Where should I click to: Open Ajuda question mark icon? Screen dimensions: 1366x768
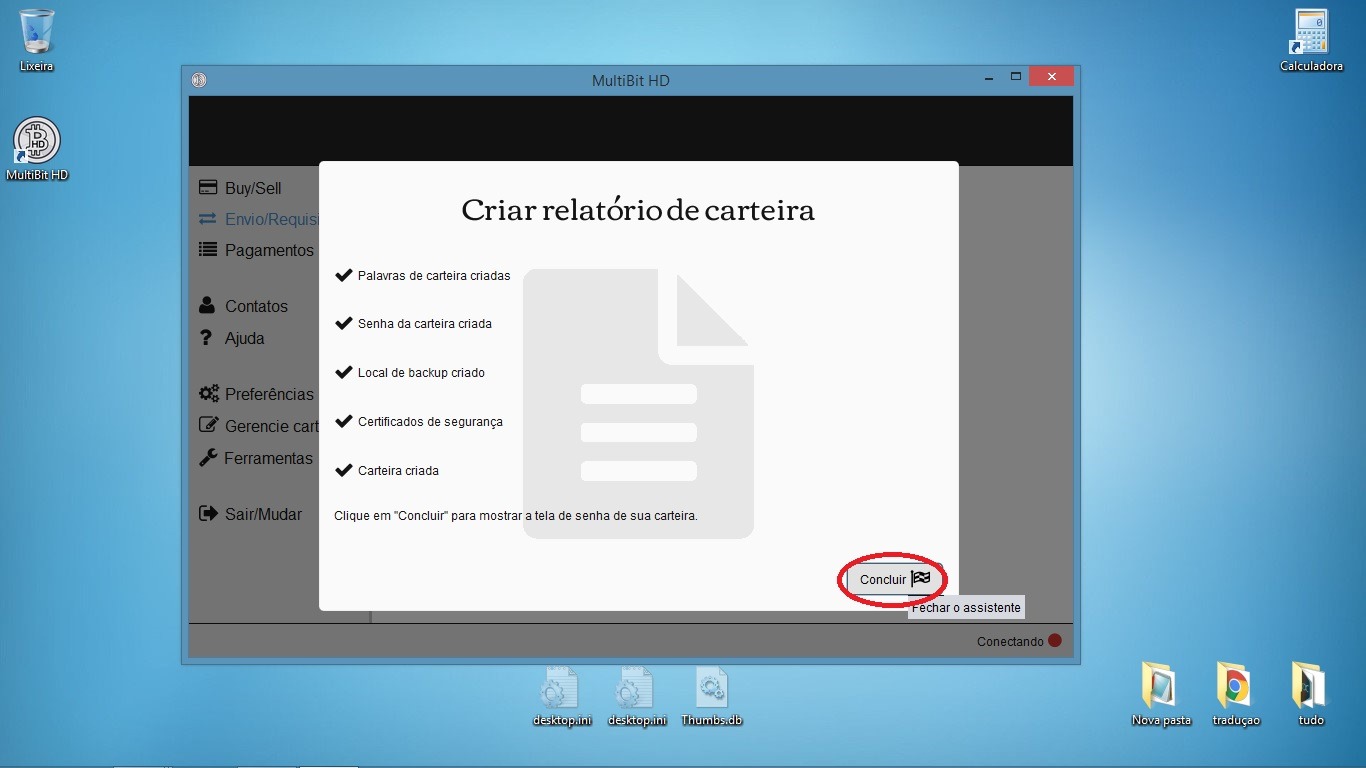(206, 338)
